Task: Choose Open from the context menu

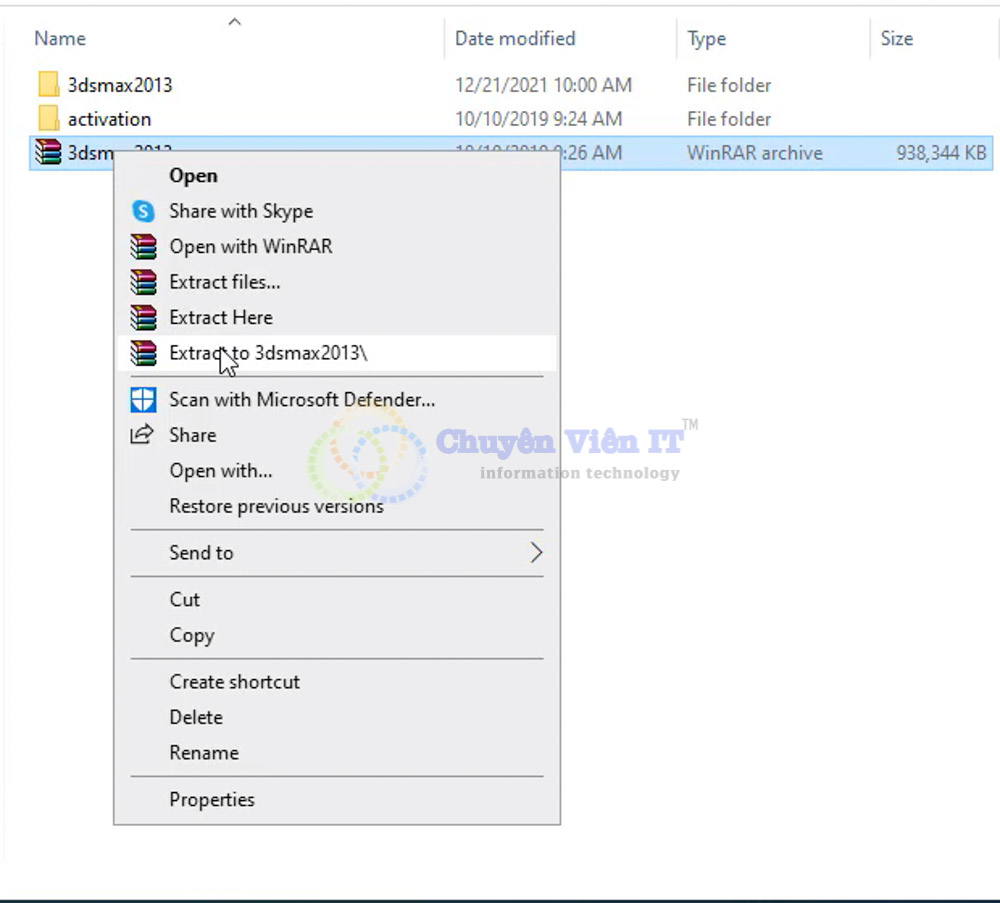Action: click(337, 175)
